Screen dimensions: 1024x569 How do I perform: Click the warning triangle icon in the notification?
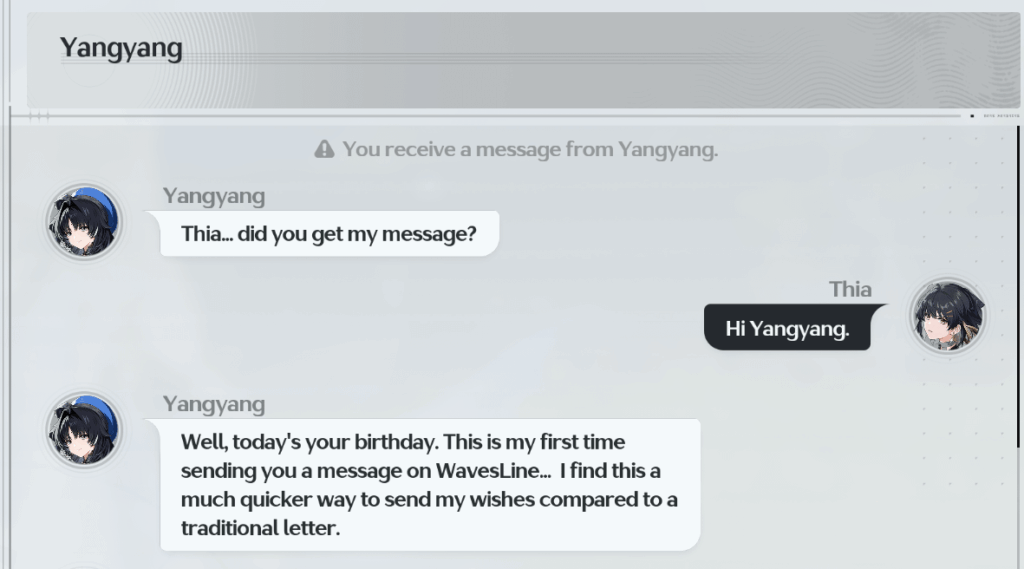click(x=324, y=150)
